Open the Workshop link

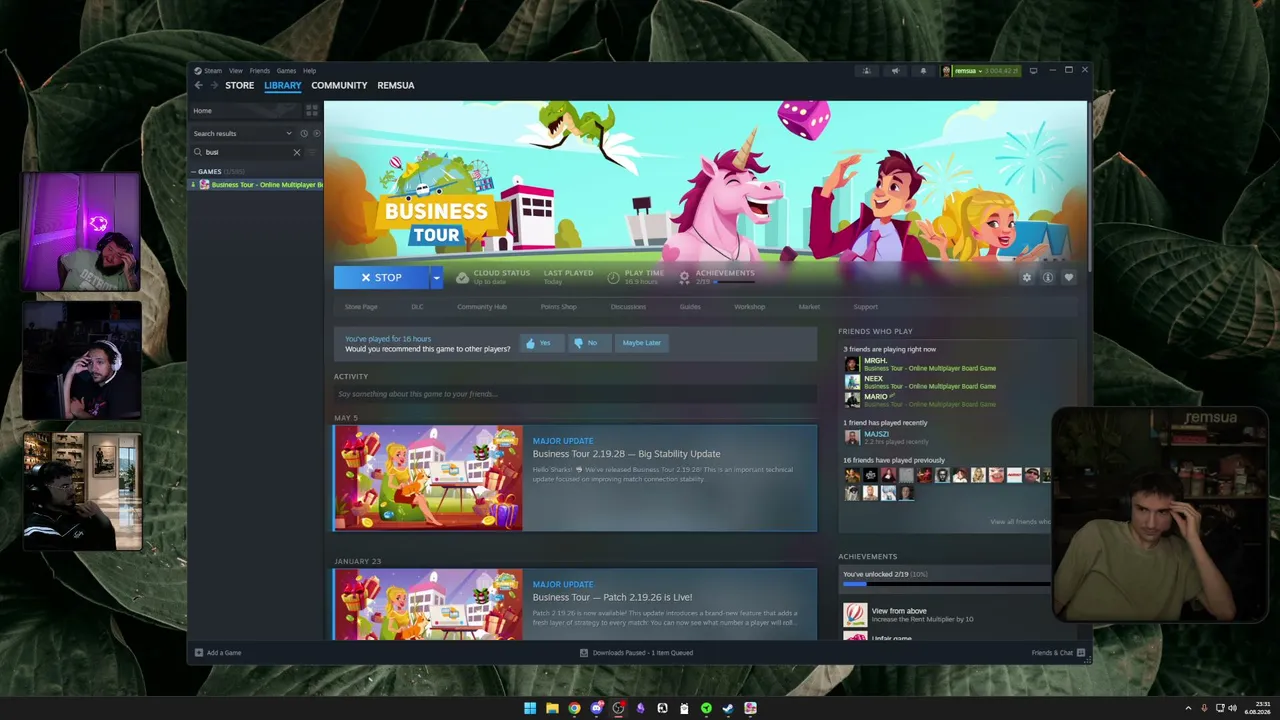point(749,307)
